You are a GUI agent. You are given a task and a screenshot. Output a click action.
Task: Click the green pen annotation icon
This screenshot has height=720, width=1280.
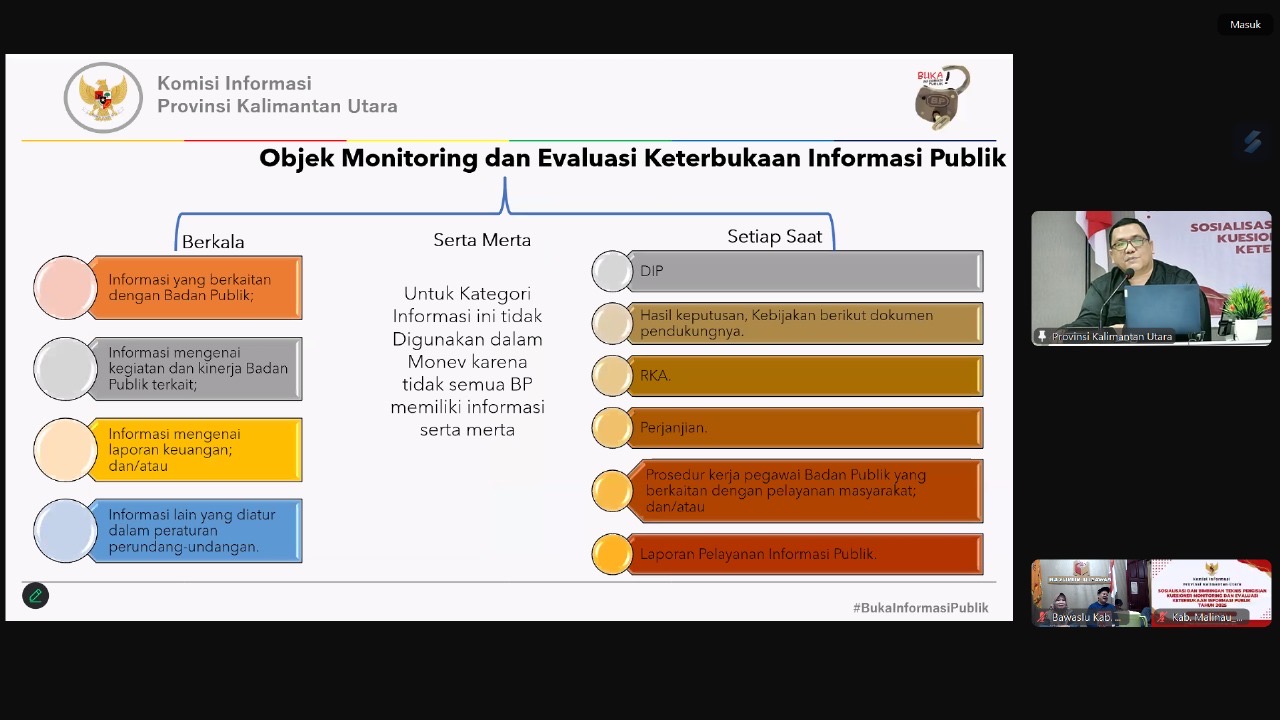click(36, 596)
